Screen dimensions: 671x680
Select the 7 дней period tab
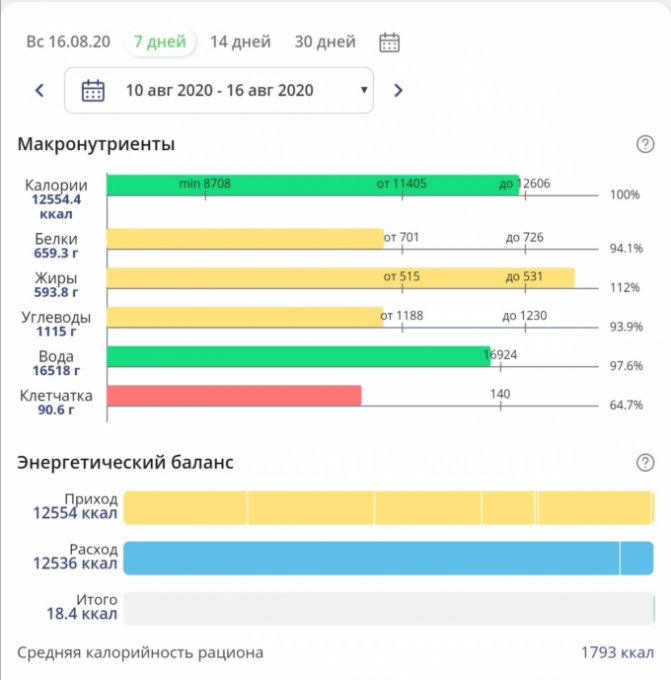point(160,42)
